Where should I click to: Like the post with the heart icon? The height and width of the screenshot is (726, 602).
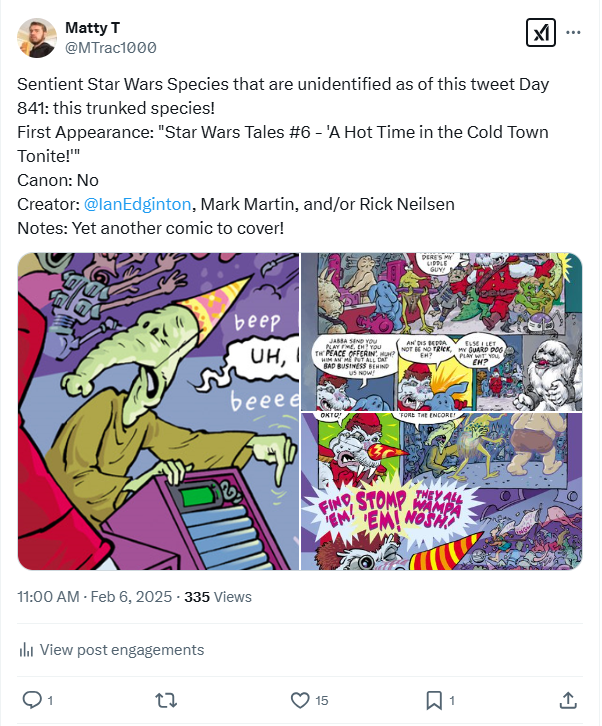click(x=299, y=700)
